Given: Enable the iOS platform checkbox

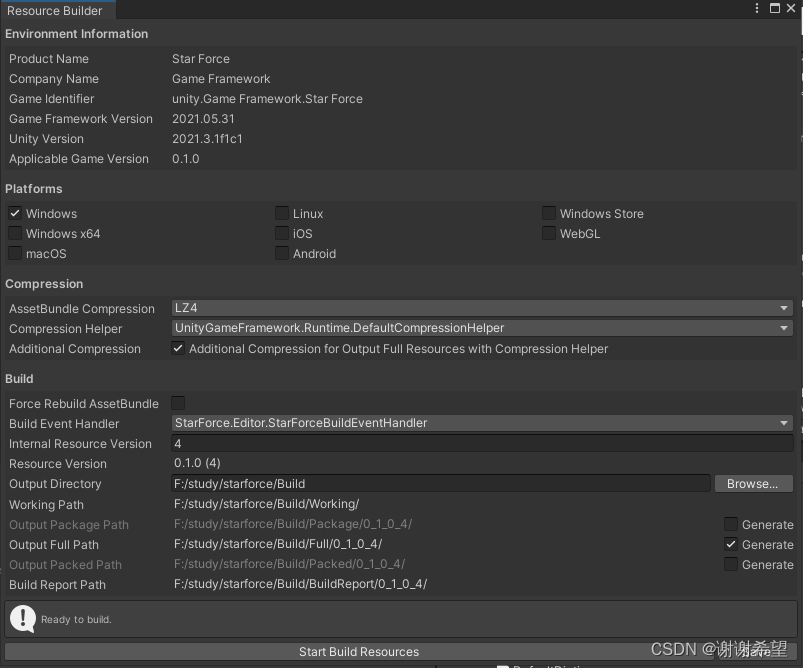Looking at the screenshot, I should pos(282,233).
